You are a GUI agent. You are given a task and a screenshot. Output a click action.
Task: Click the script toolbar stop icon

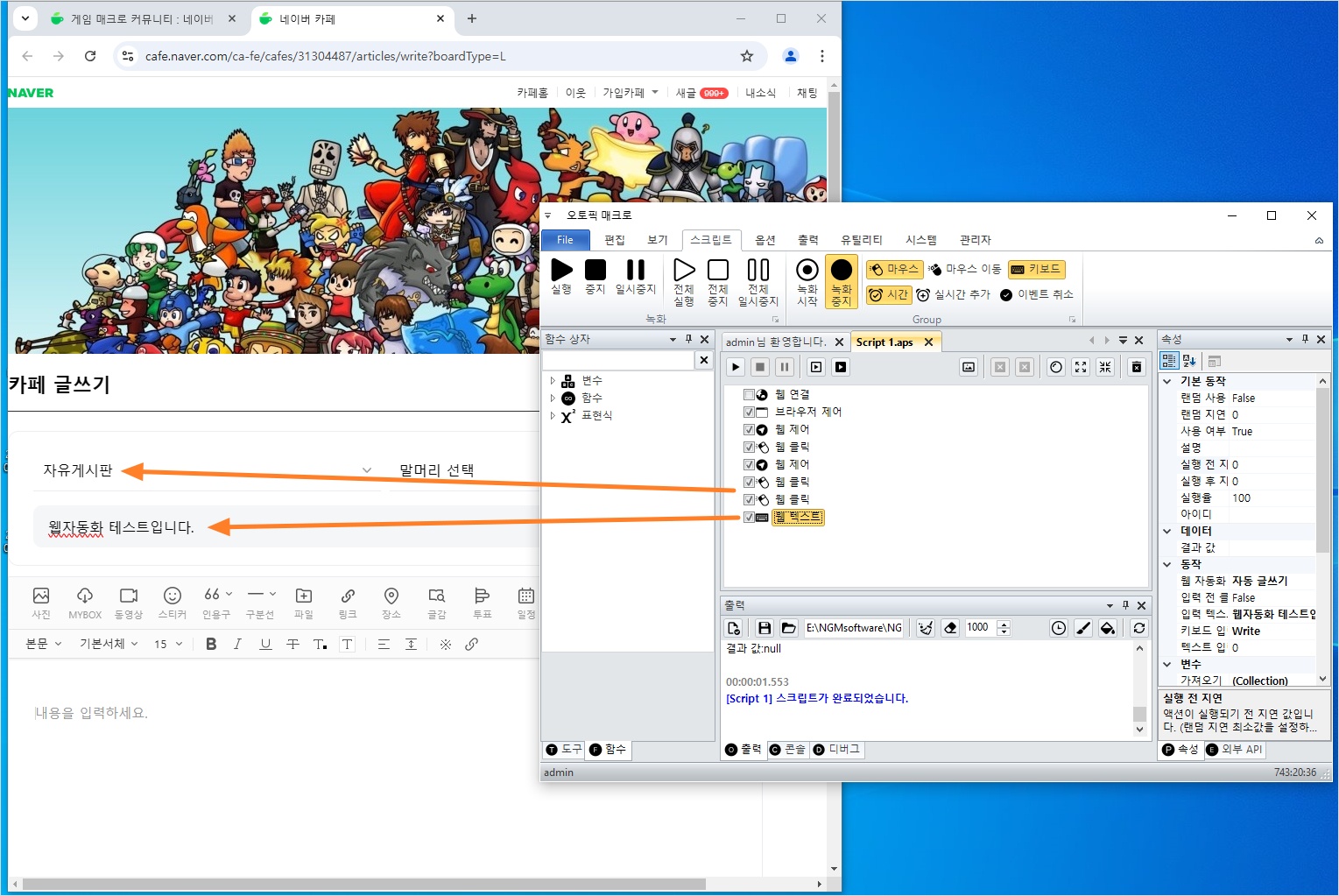(x=760, y=367)
